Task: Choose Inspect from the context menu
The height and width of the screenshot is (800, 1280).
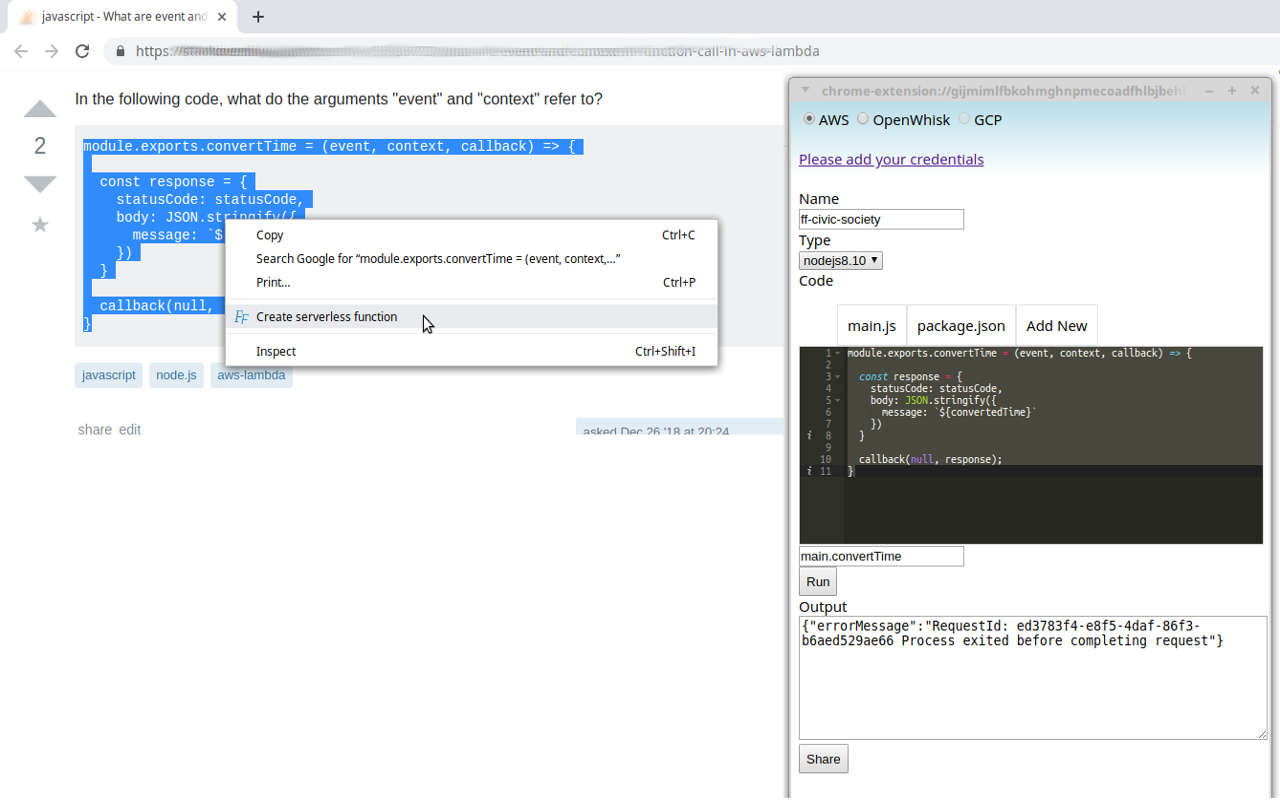Action: tap(471, 352)
